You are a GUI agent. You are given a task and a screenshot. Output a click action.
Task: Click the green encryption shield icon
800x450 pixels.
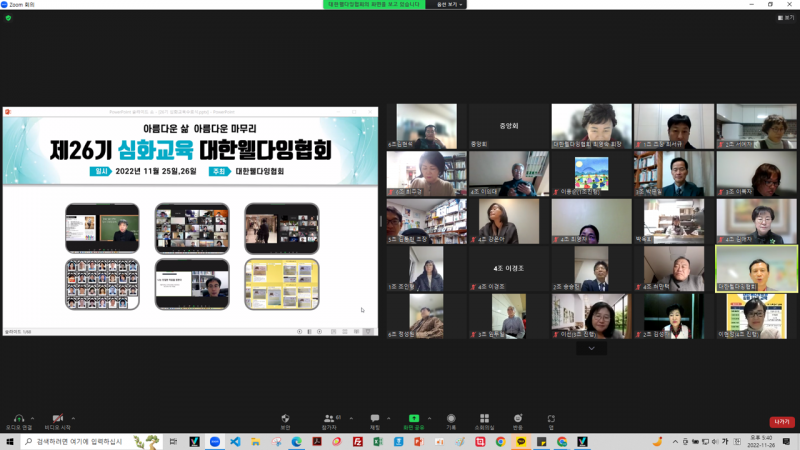click(x=8, y=18)
